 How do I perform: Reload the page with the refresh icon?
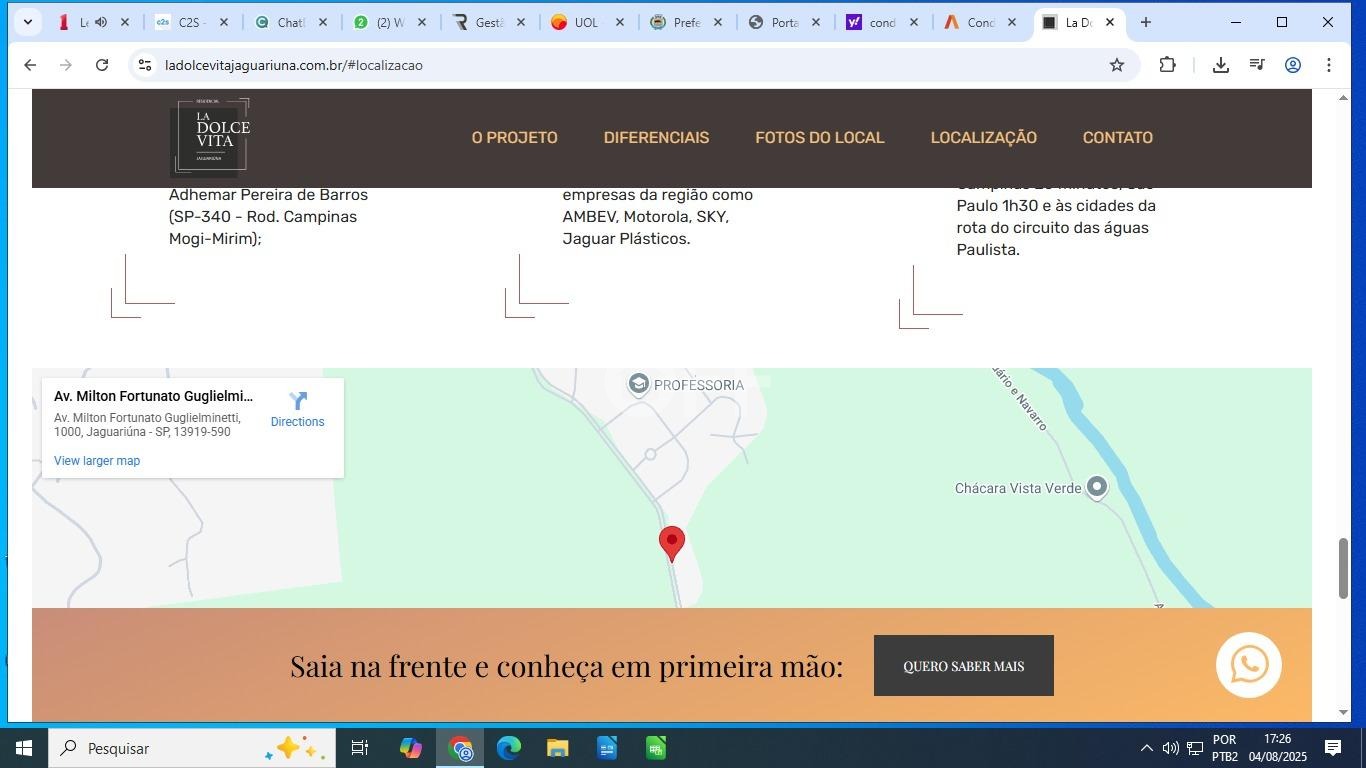coord(102,65)
